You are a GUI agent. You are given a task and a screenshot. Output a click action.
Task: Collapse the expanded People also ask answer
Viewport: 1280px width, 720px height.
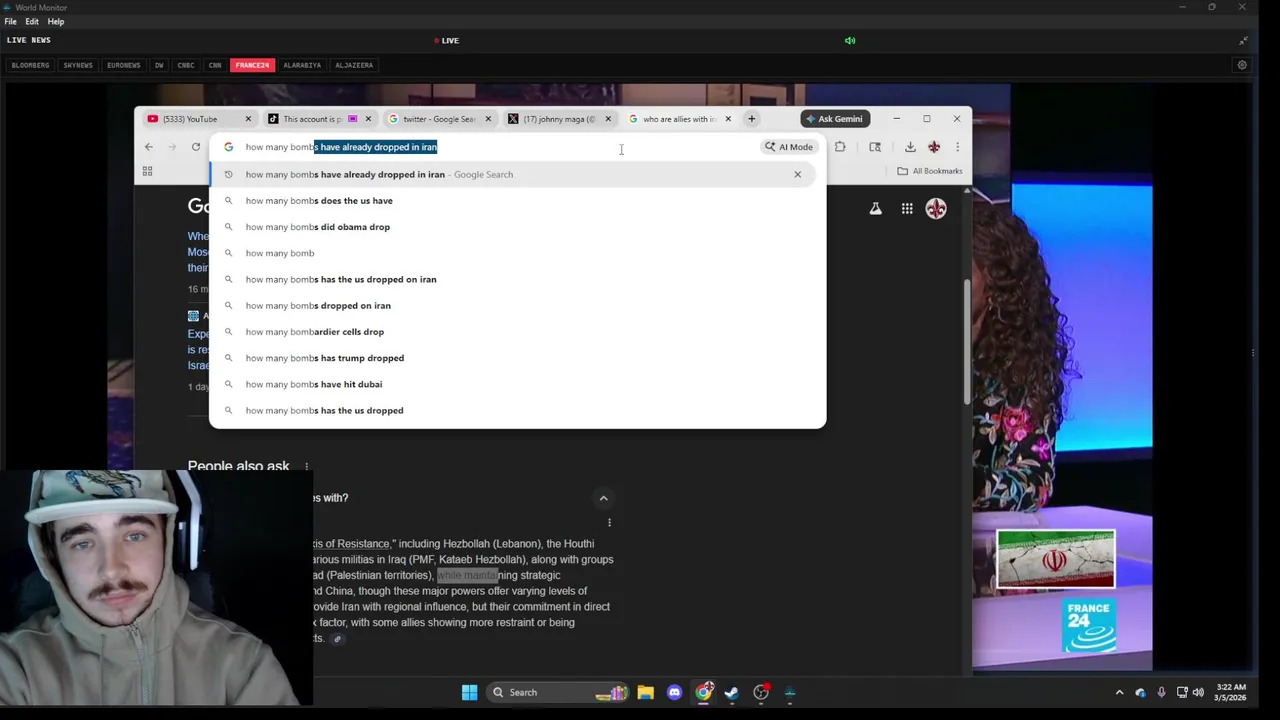(603, 498)
